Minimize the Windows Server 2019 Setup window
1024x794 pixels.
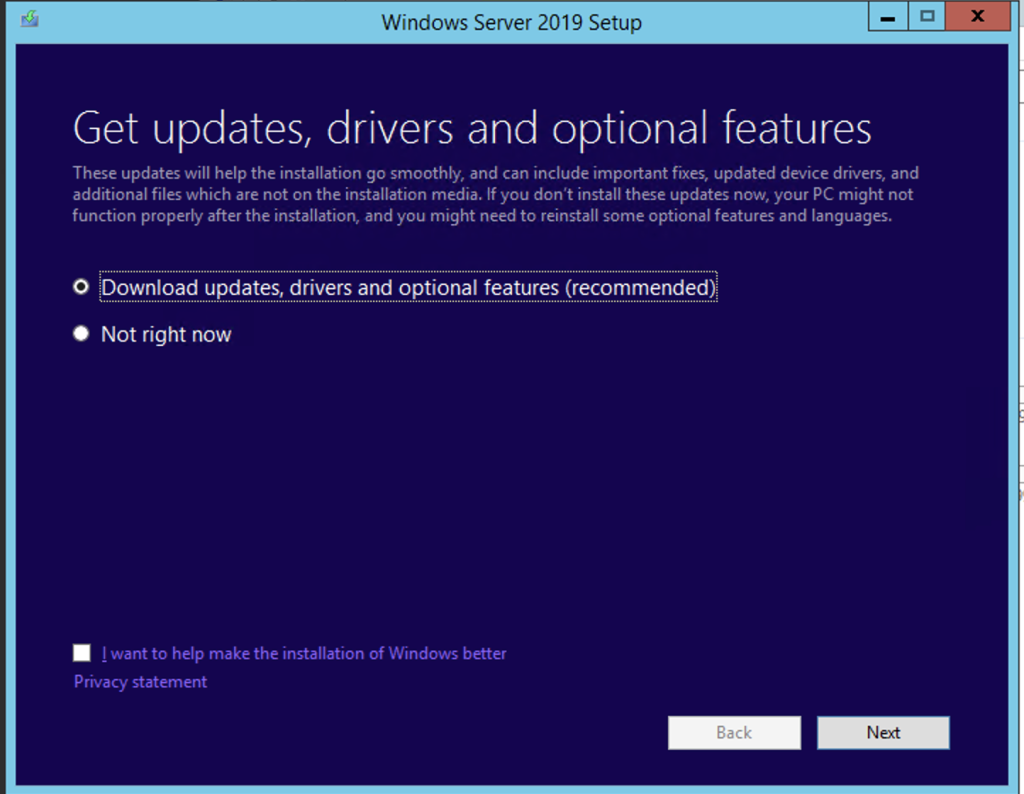[888, 18]
